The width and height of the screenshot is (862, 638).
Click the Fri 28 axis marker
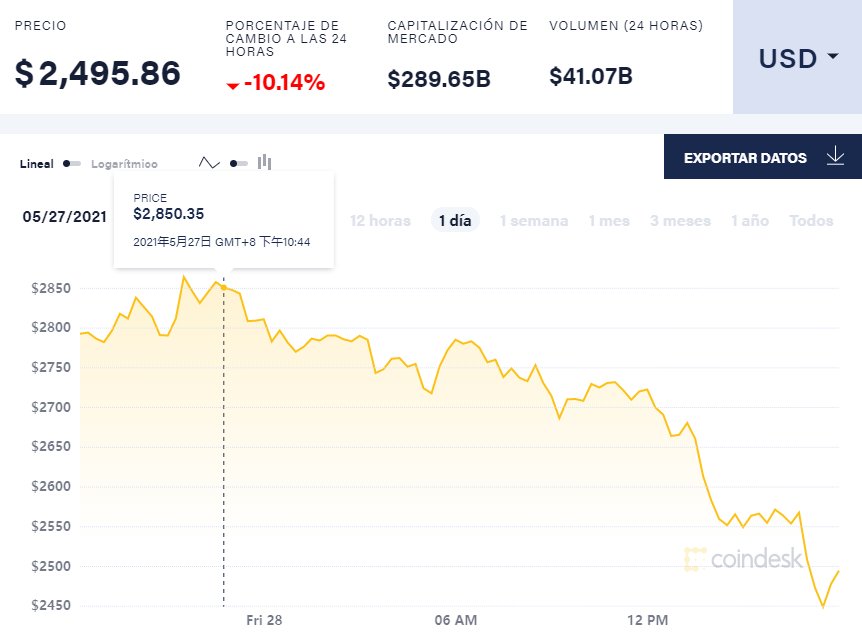coord(264,620)
